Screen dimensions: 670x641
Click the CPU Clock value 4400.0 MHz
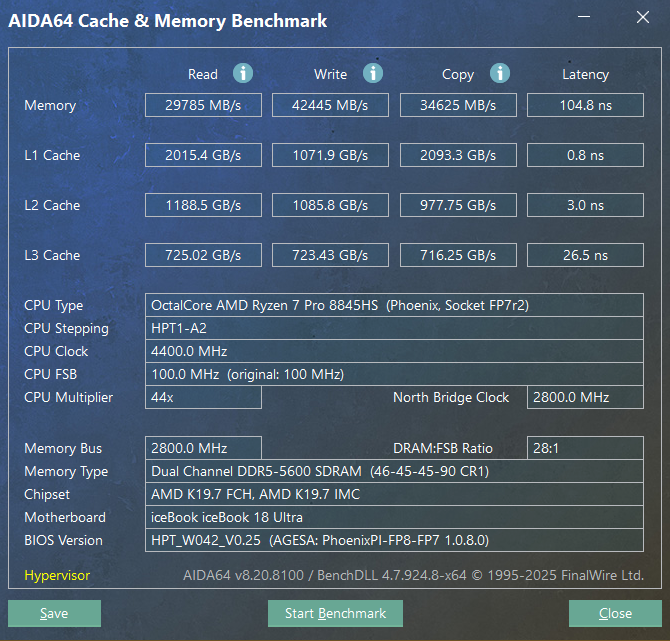point(394,351)
